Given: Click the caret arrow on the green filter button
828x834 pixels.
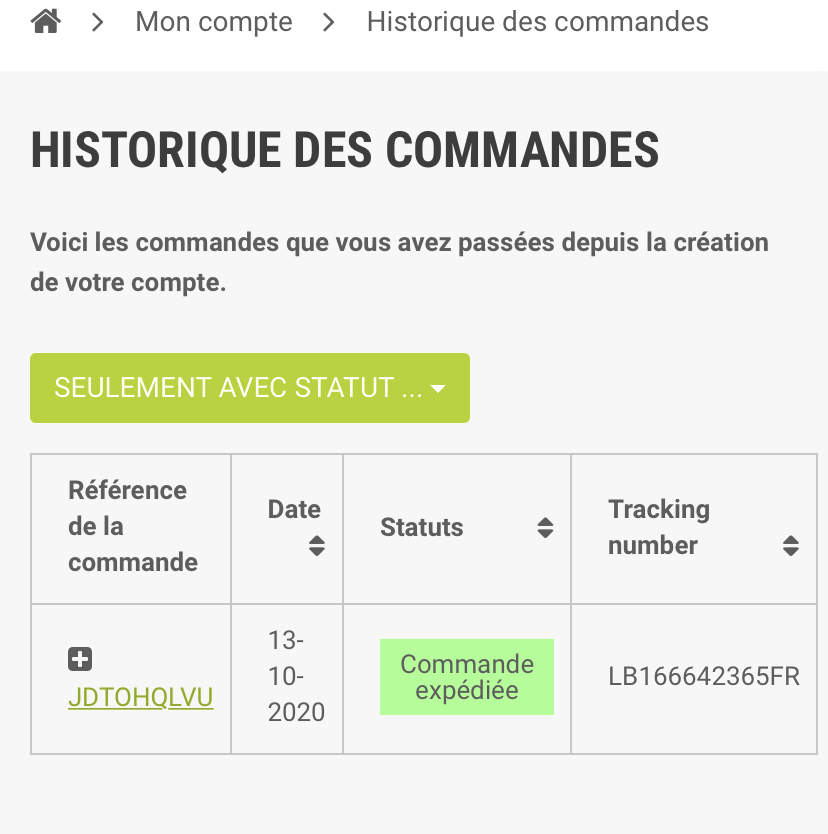Looking at the screenshot, I should pos(438,389).
